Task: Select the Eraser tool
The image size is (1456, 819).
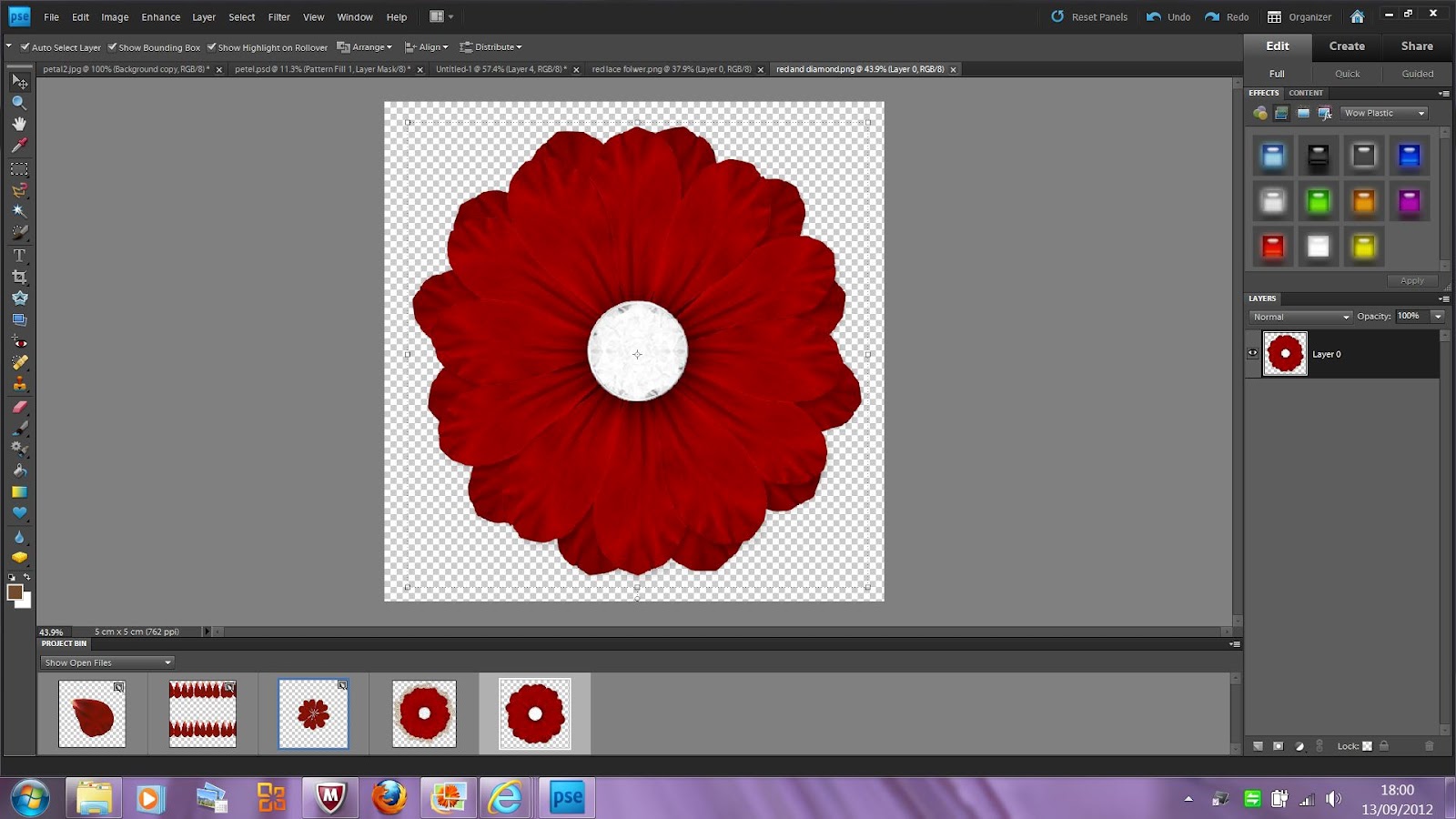Action: (19, 406)
